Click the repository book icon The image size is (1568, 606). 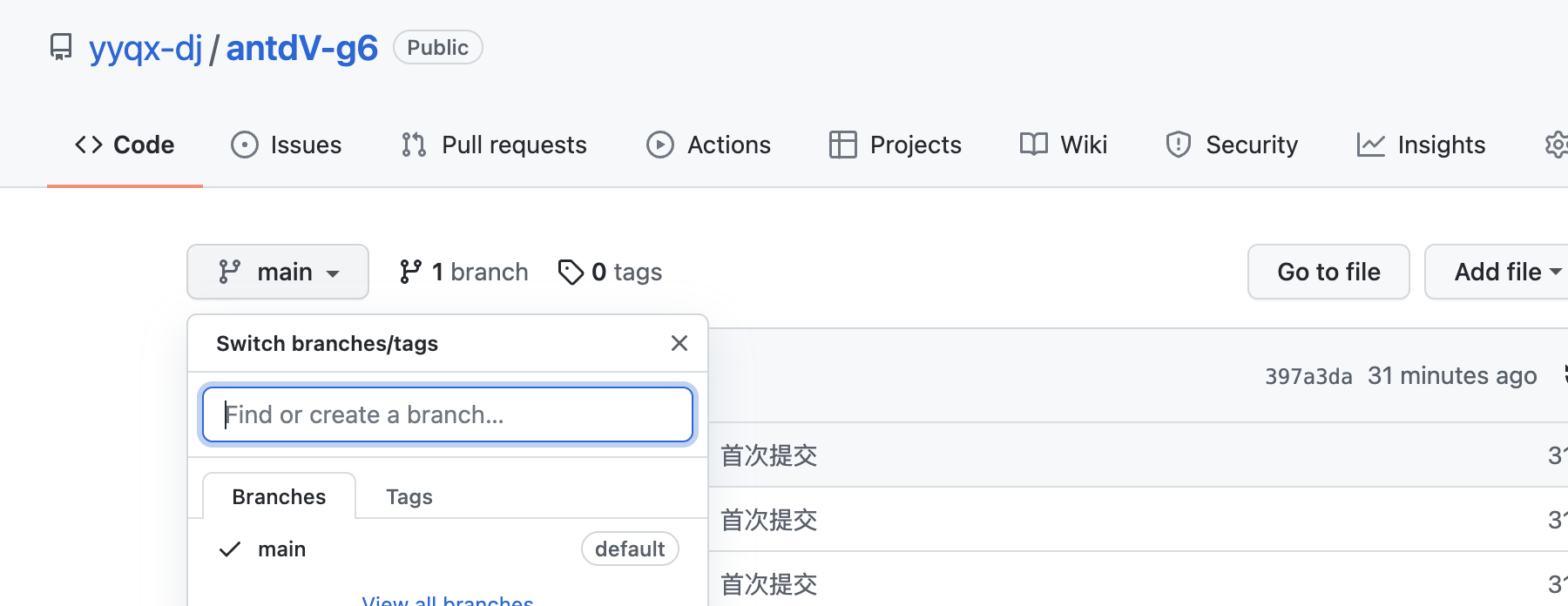(61, 47)
